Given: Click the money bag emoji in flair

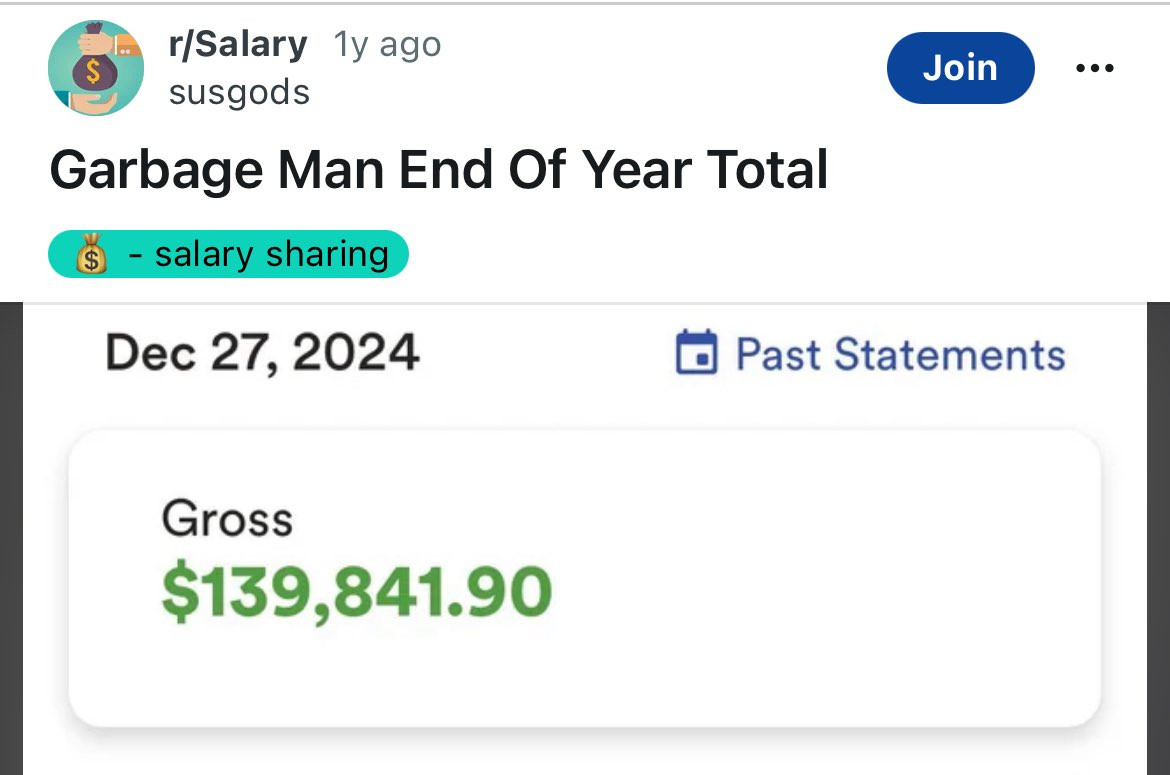Looking at the screenshot, I should [x=91, y=254].
